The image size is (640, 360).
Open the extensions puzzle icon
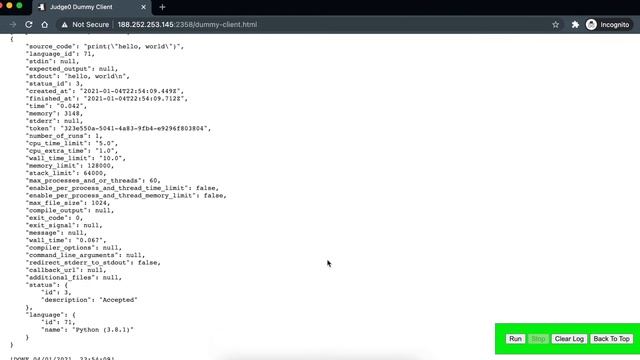(x=575, y=24)
